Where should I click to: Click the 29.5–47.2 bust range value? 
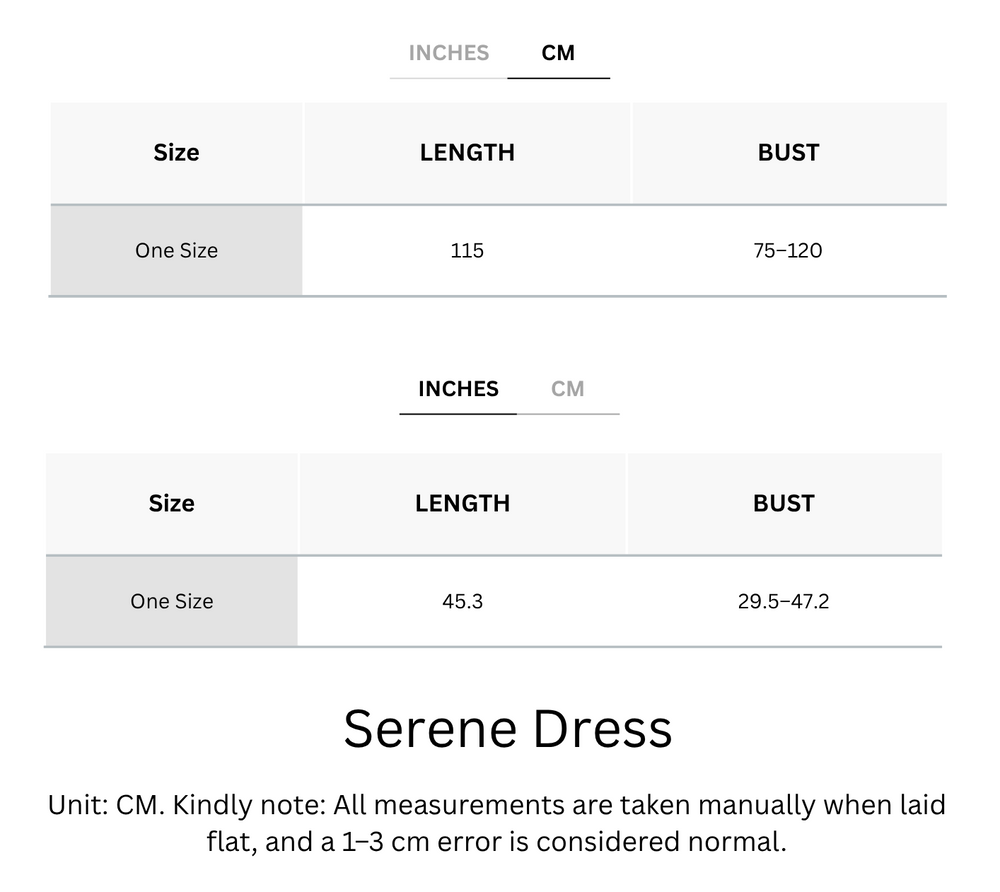pyautogui.click(x=783, y=601)
